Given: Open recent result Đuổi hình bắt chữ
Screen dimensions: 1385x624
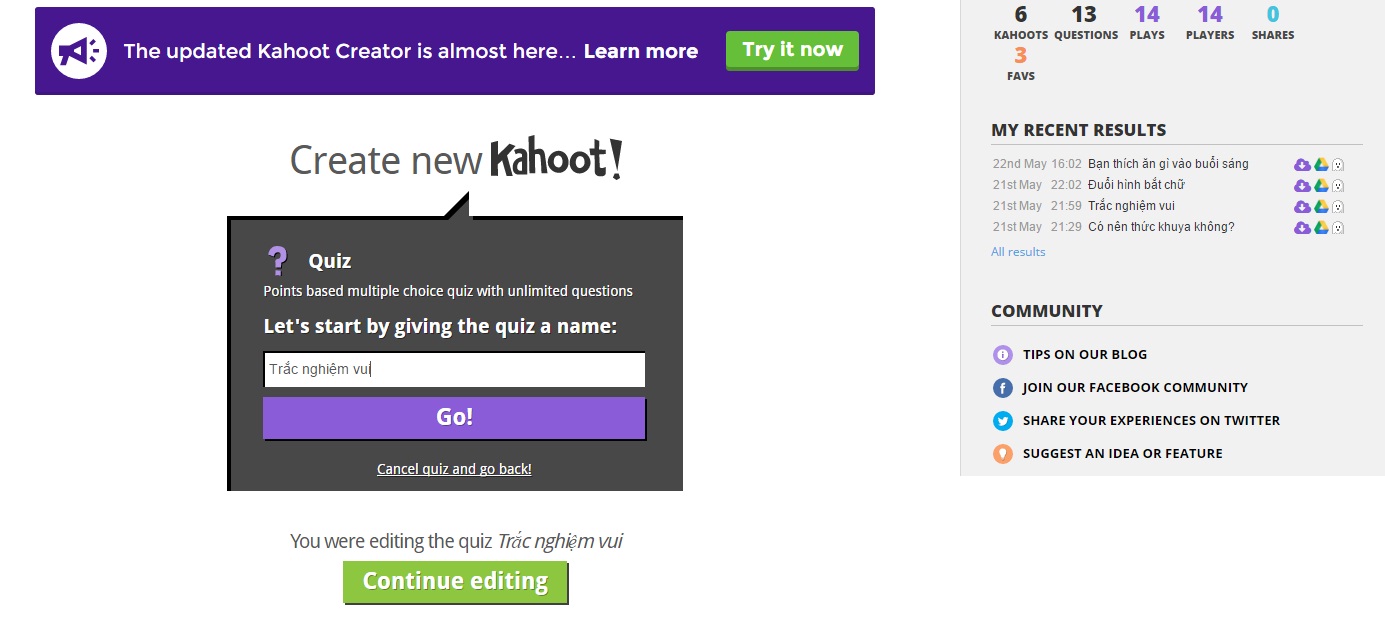Looking at the screenshot, I should click(x=1136, y=185).
